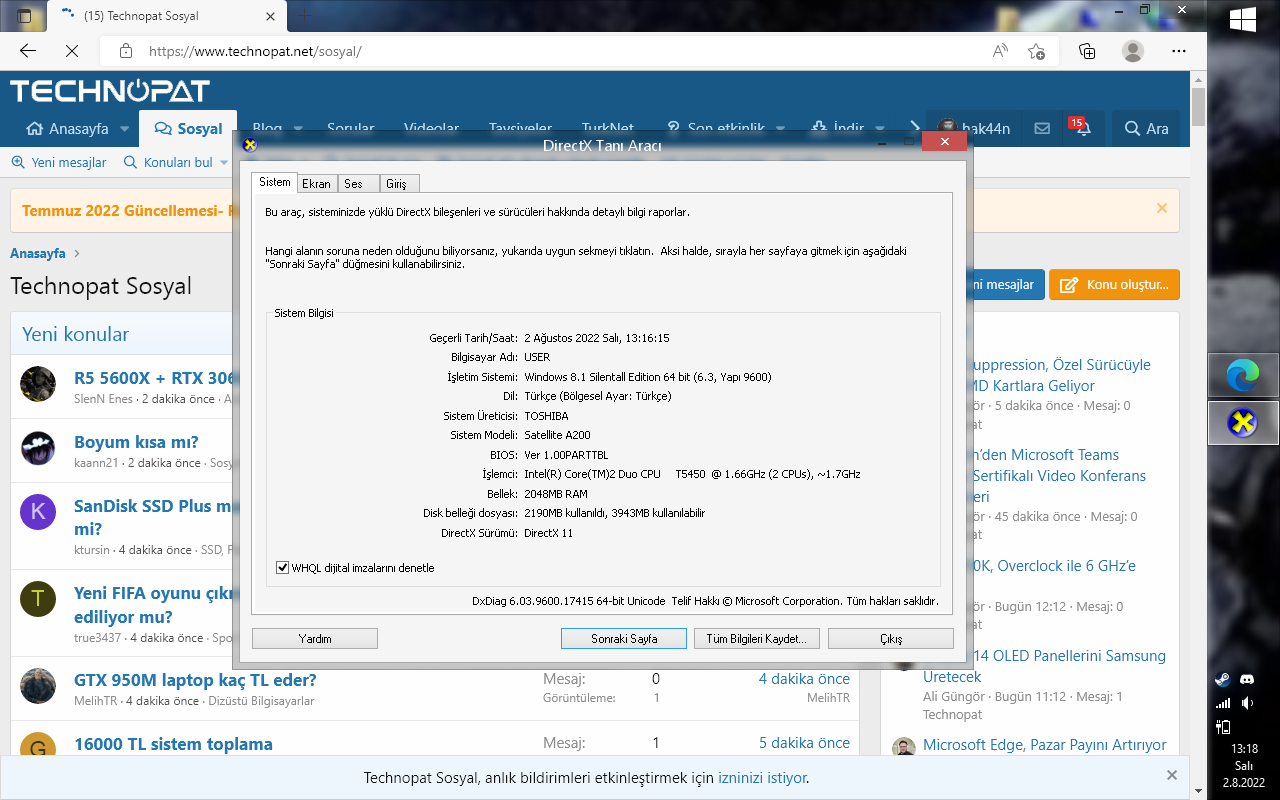Click MelihTR's avatar beside the GTX 950M thread
The height and width of the screenshot is (800, 1280).
point(38,686)
